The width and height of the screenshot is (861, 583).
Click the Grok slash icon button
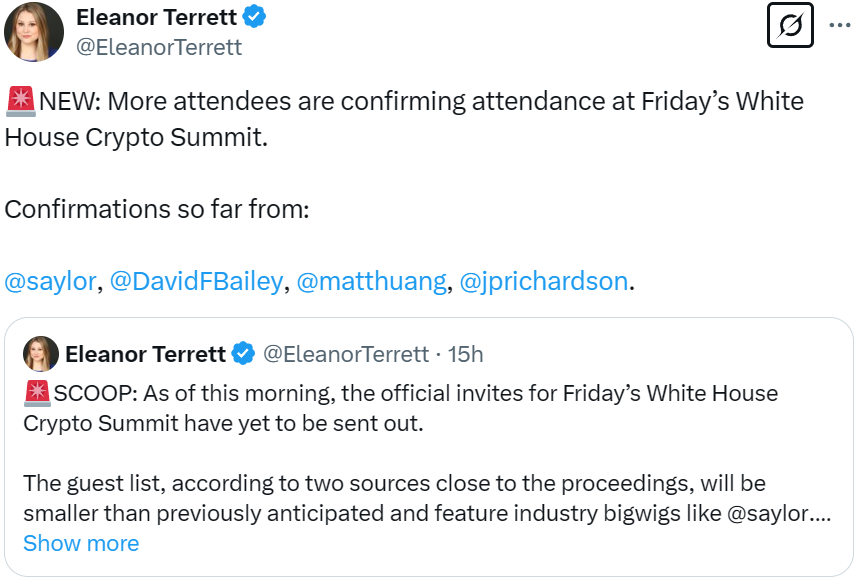[x=790, y=25]
